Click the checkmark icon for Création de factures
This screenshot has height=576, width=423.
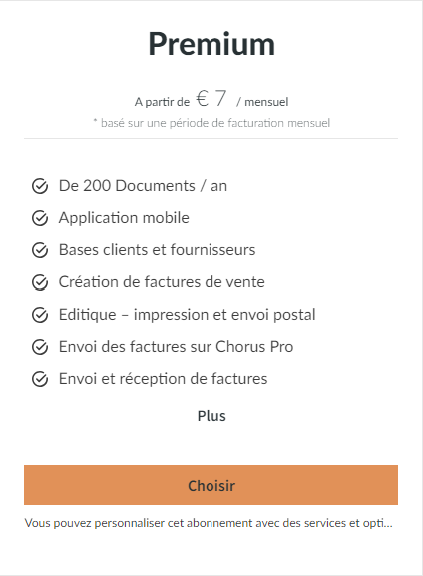(40, 282)
